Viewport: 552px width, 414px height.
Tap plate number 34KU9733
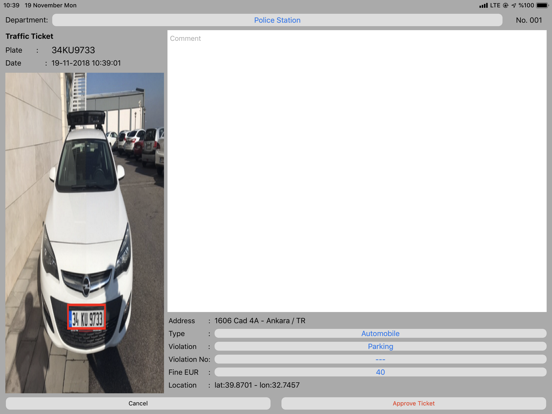click(x=73, y=50)
